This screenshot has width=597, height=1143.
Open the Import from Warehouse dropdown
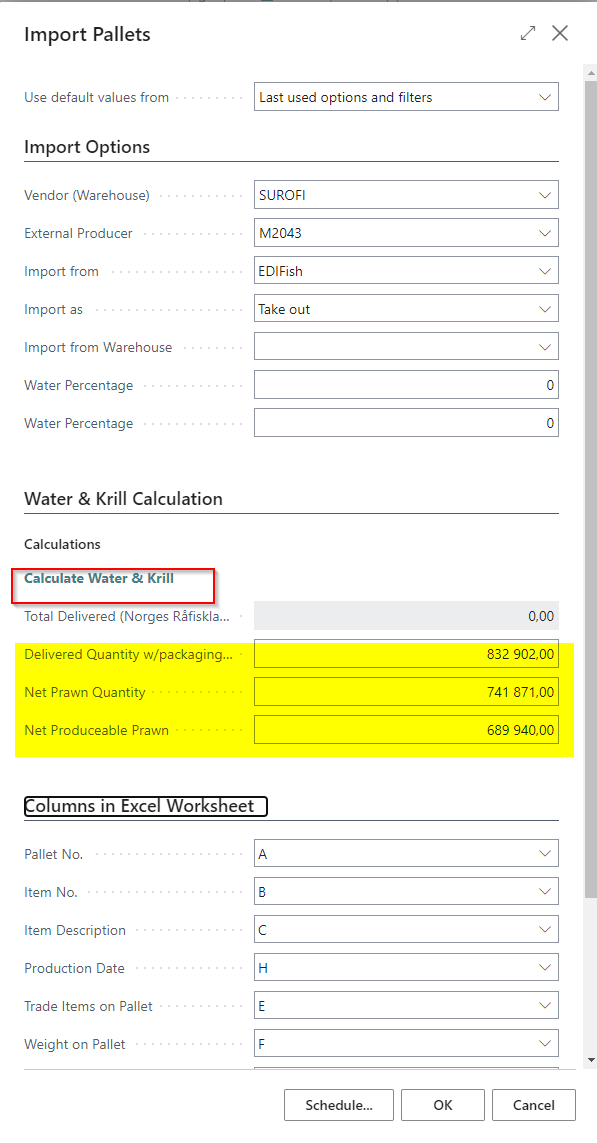click(406, 346)
